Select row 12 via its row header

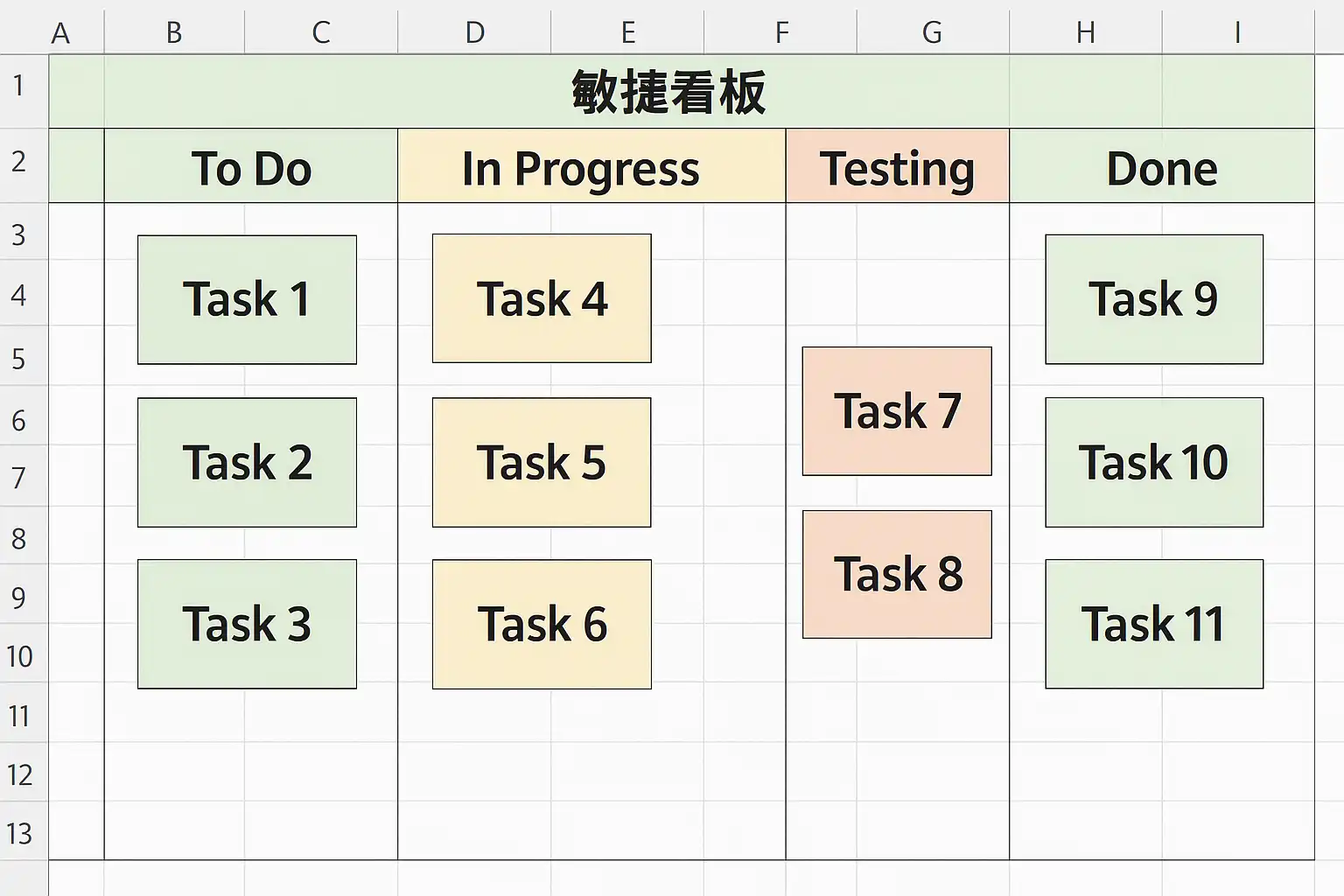(19, 774)
